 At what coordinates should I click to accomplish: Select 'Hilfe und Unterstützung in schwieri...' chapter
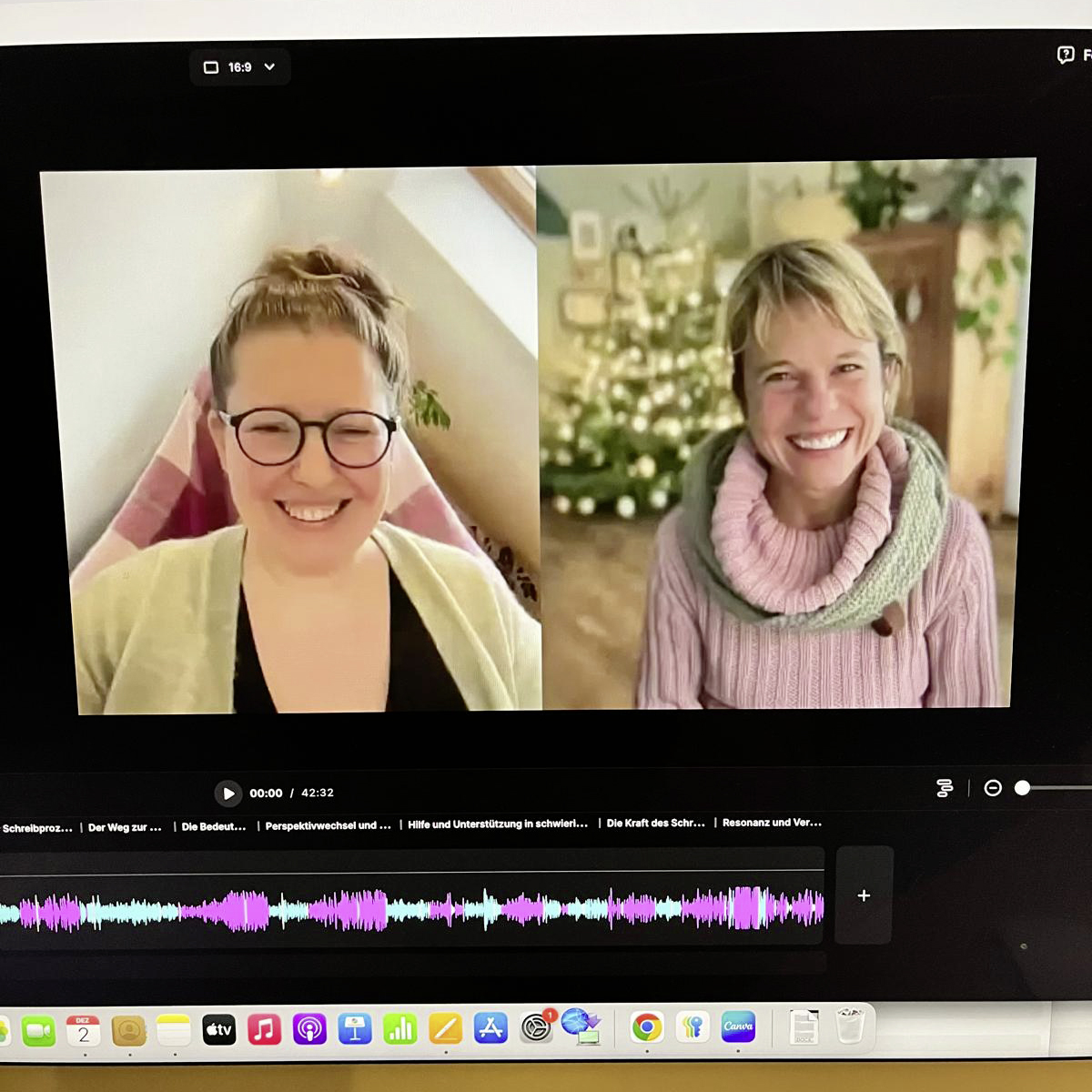497,824
